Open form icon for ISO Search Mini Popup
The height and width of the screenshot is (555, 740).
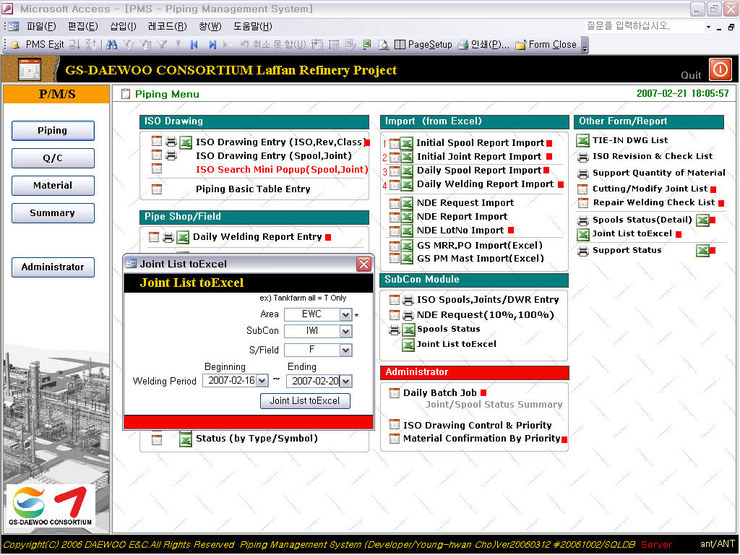click(x=157, y=168)
